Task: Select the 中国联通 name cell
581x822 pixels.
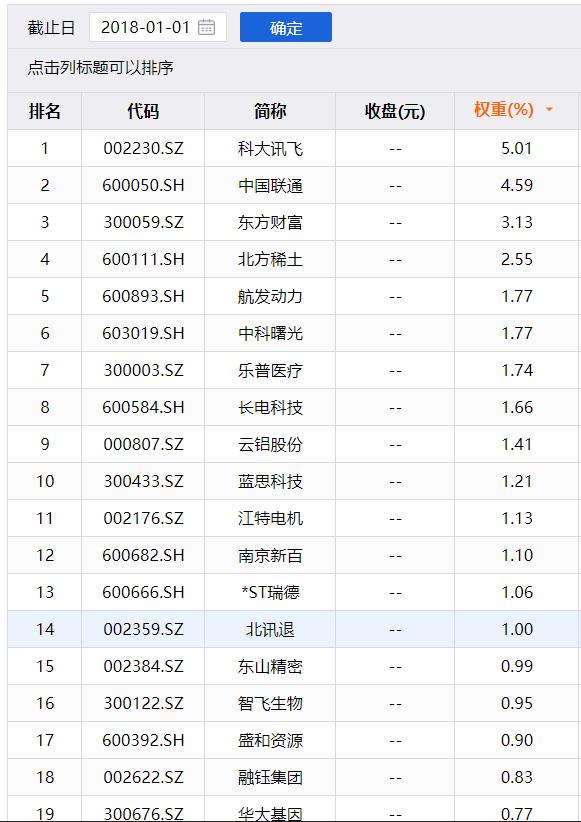Action: pos(270,186)
